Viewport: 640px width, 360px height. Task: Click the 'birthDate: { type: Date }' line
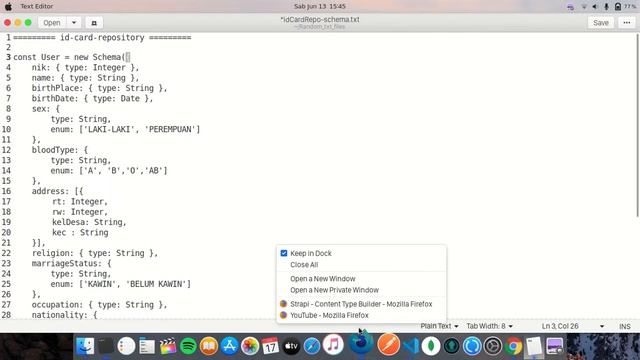click(x=92, y=98)
